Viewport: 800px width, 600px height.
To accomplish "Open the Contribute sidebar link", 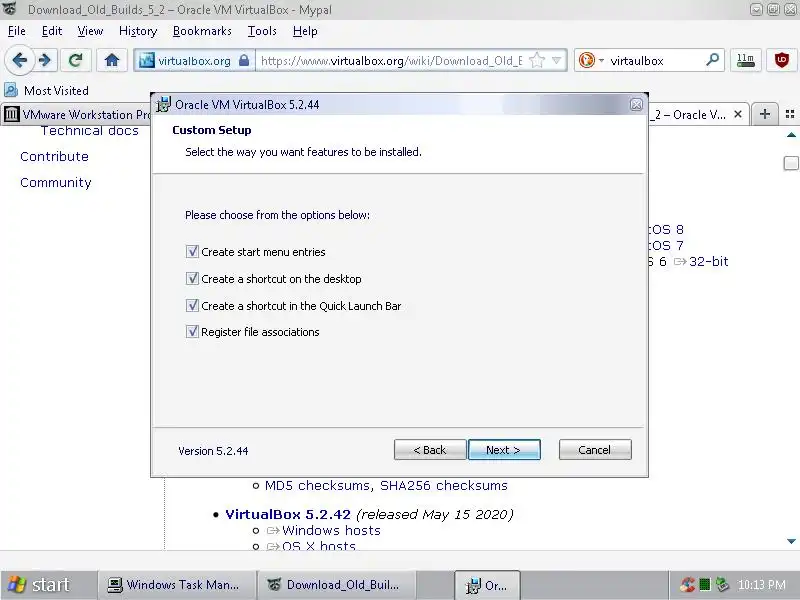I will (54, 157).
